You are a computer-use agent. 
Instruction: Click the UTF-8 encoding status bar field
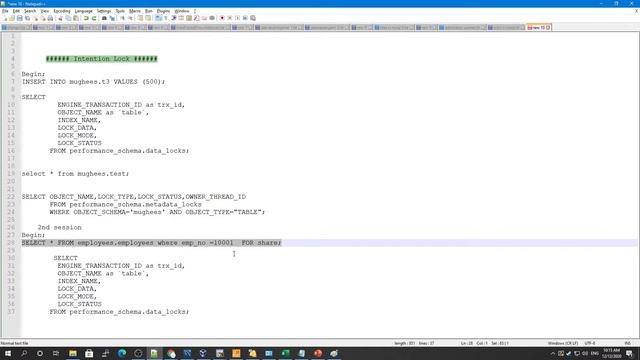coord(590,343)
